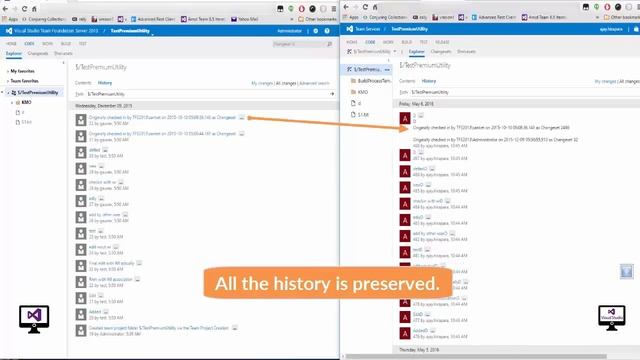Open the help question-mark icon in left TFS header
Image resolution: width=640 pixels, height=360 pixels.
pos(327,31)
